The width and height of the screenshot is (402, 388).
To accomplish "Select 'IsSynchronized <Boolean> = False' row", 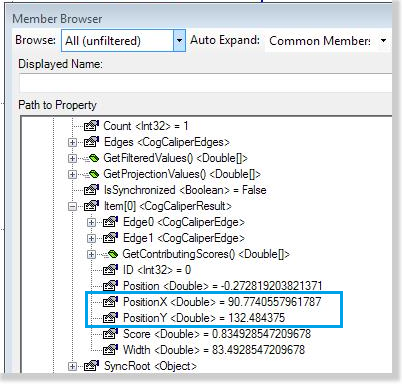I will [x=185, y=190].
